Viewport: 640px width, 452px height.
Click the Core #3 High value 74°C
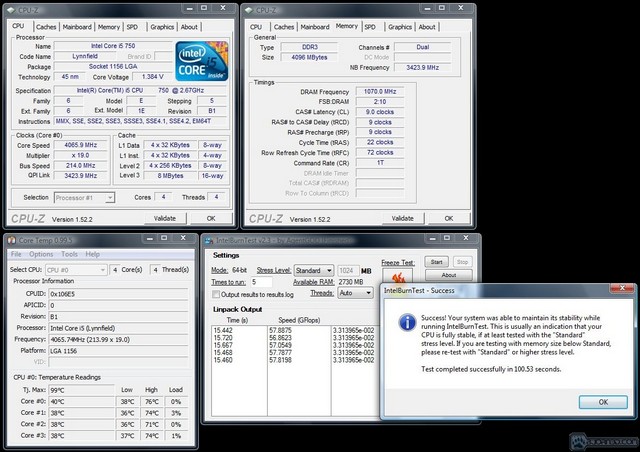click(x=152, y=436)
